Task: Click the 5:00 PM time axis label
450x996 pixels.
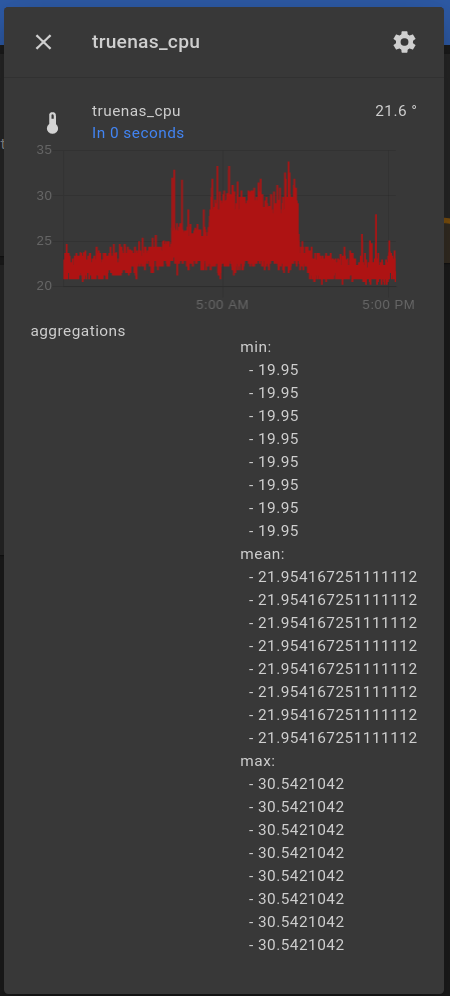Action: pos(388,305)
